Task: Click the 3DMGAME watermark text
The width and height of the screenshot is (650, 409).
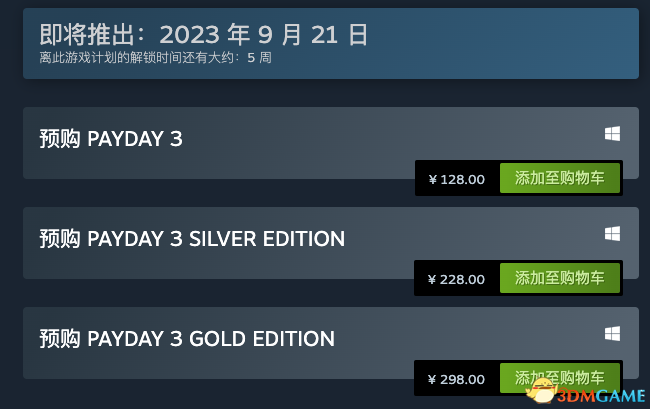Action: click(x=598, y=395)
